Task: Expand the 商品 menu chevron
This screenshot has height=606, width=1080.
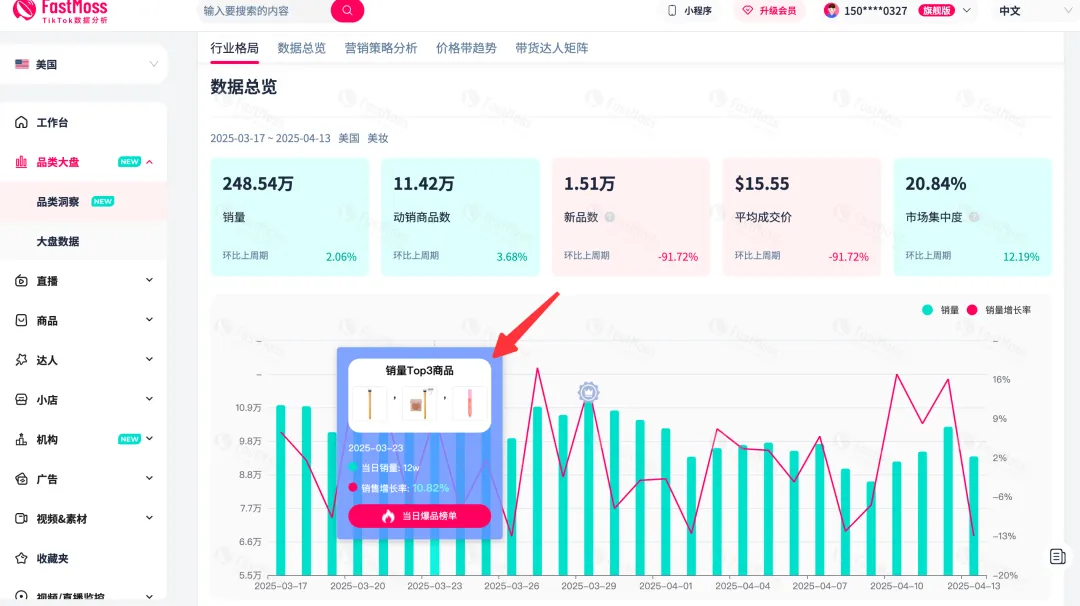Action: point(149,320)
